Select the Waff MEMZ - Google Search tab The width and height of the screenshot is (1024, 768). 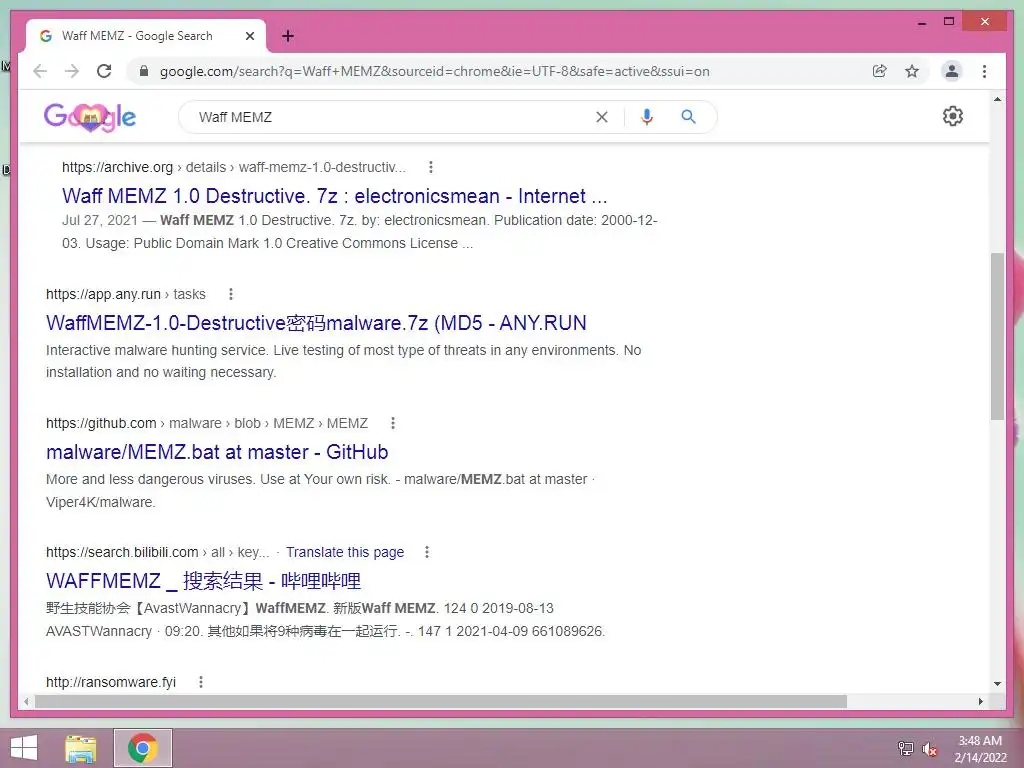[x=146, y=36]
